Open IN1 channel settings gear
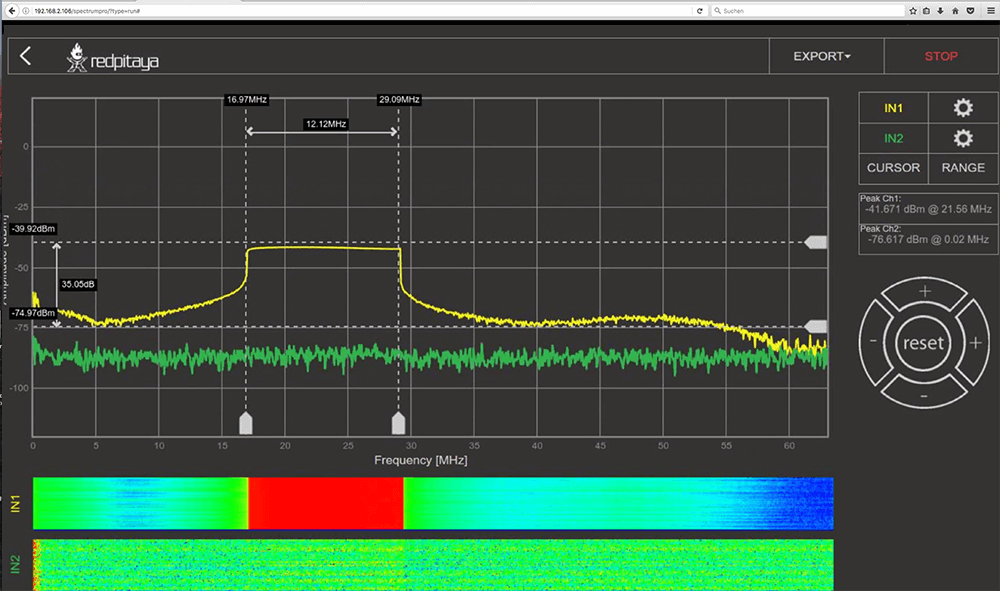Viewport: 1000px width, 591px height. point(963,108)
